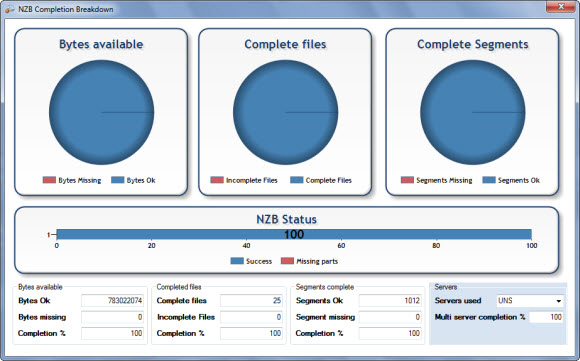The width and height of the screenshot is (580, 361).
Task: Click the app icon in title bar
Action: 10,9
